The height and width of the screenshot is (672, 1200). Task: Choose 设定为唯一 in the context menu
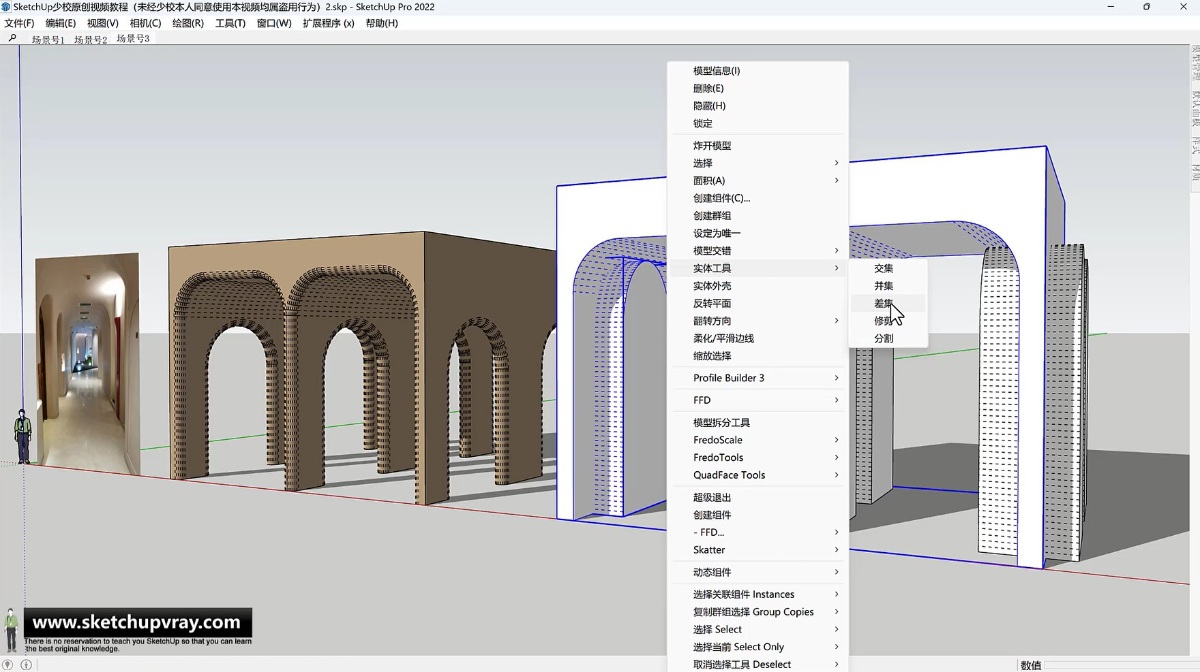click(757, 233)
